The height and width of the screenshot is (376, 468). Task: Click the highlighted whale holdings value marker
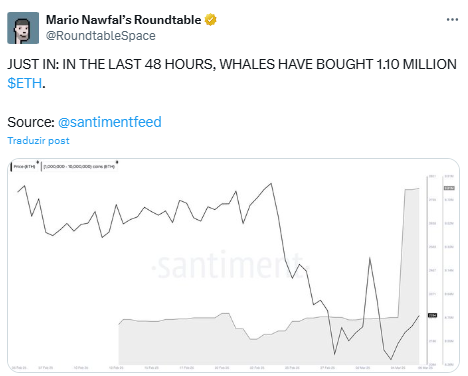449,188
